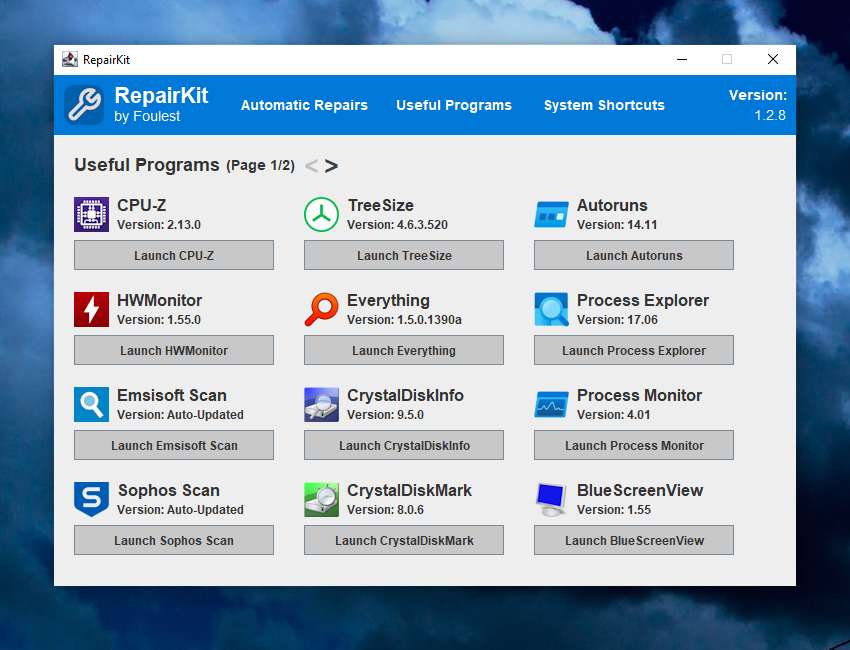850x650 pixels.
Task: Click the RepairKit wrench logo
Action: pos(83,105)
